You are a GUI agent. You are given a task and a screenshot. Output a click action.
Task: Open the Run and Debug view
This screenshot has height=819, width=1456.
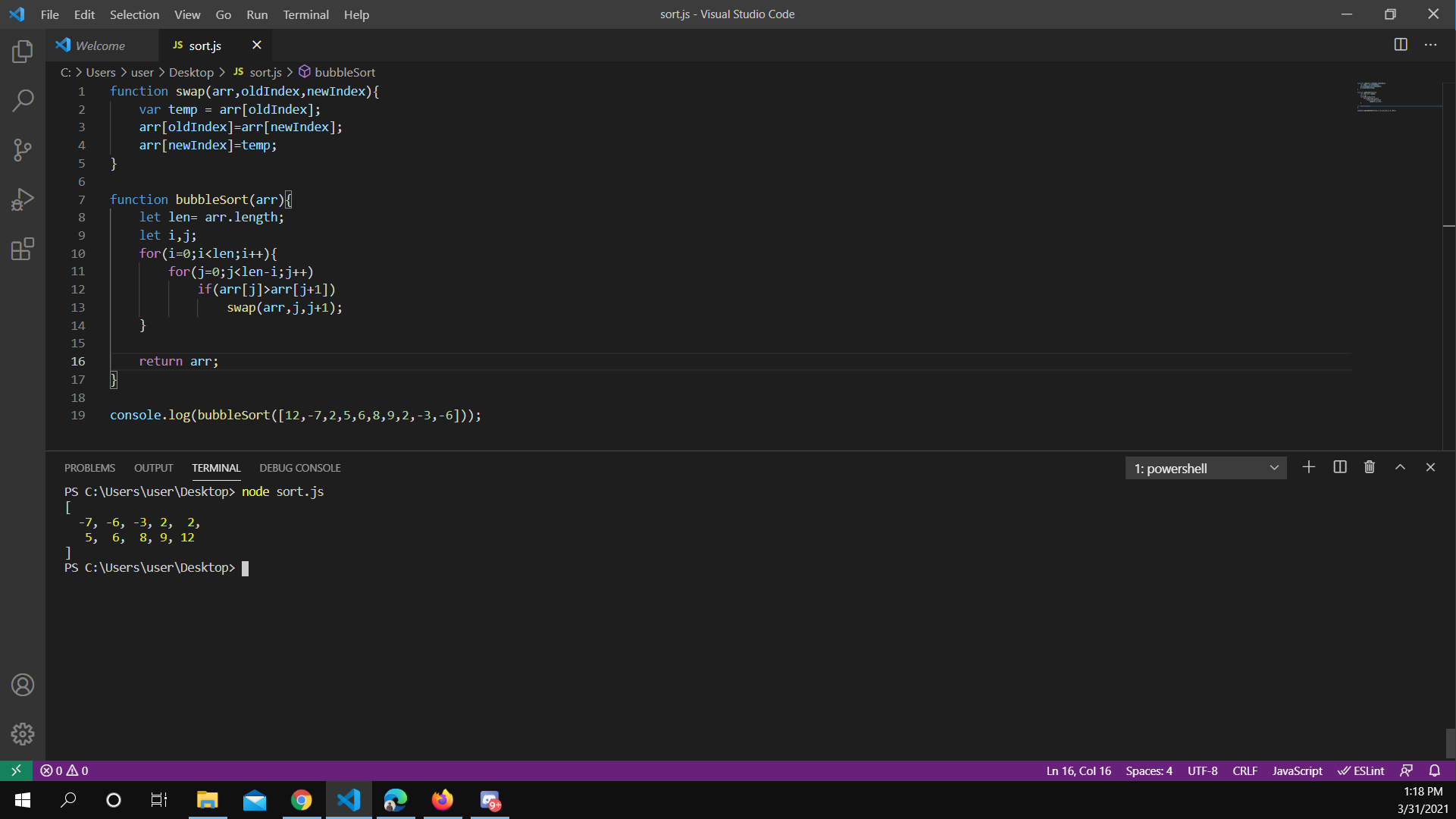[x=23, y=199]
